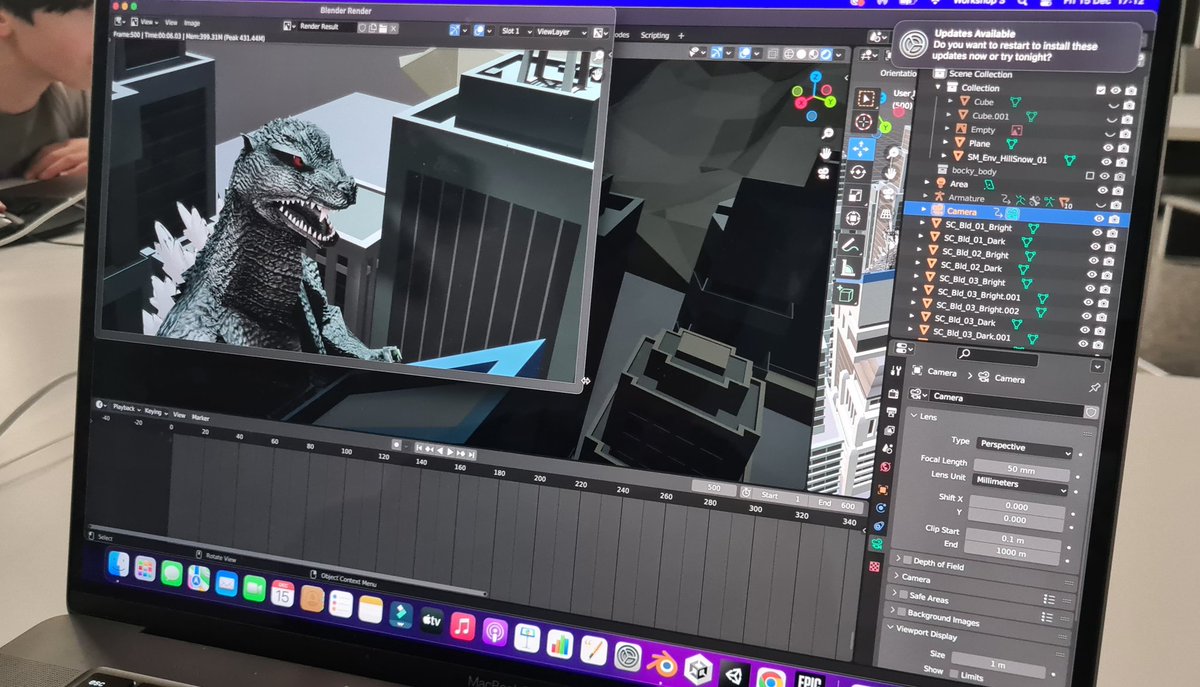Open the lens Type Perspective dropdown
This screenshot has height=687, width=1200.
point(1022,446)
